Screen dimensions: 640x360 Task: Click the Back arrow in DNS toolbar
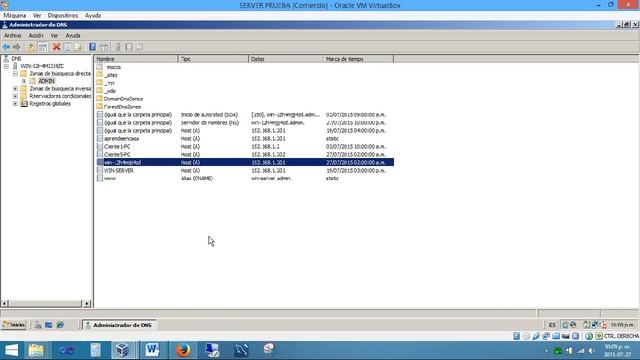tap(6, 47)
